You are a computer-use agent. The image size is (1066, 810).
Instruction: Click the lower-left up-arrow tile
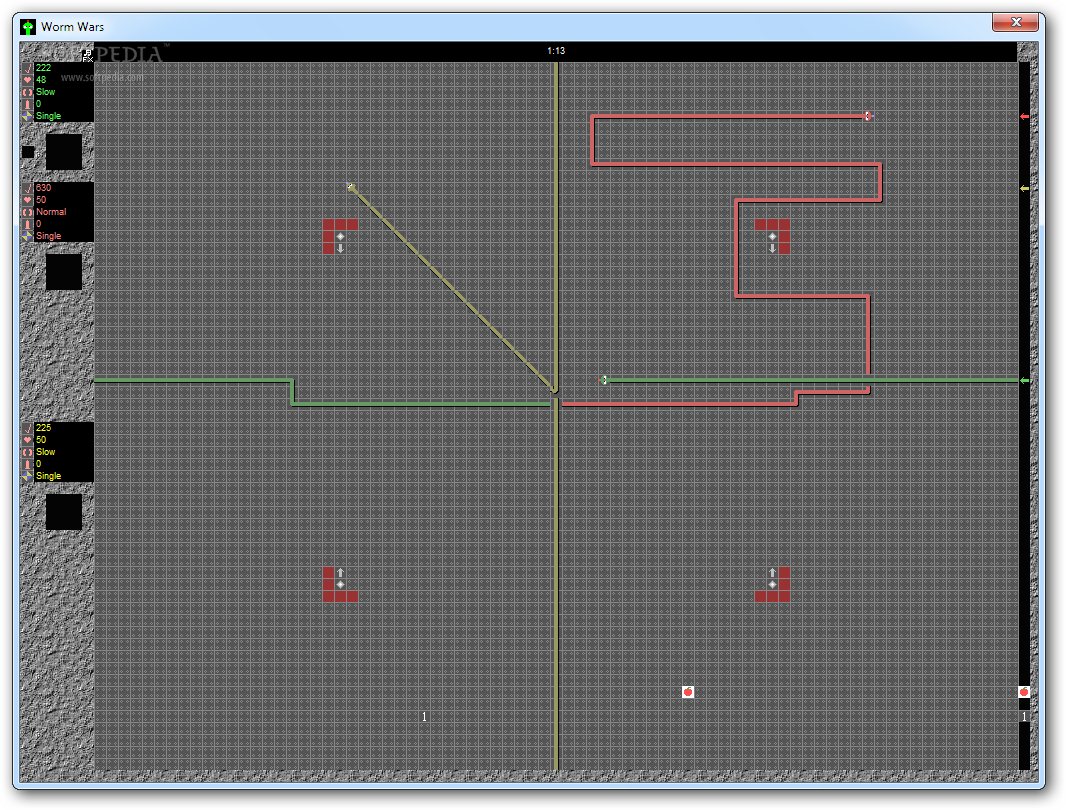coord(340,573)
